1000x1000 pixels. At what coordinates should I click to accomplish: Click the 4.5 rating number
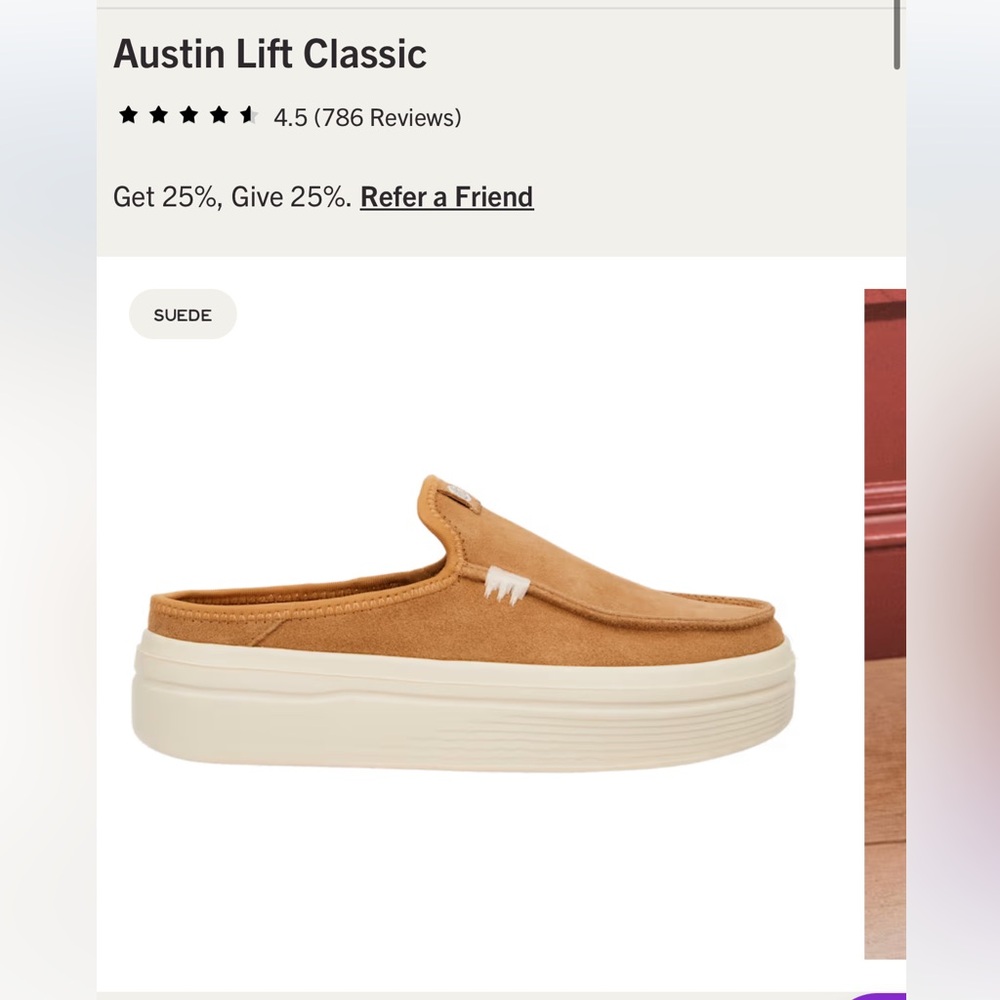(290, 118)
